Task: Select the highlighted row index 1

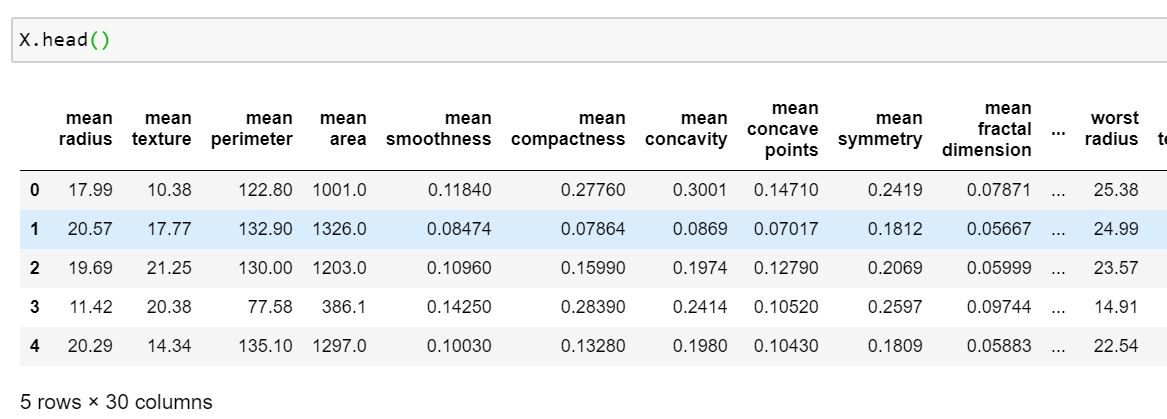Action: coord(34,229)
